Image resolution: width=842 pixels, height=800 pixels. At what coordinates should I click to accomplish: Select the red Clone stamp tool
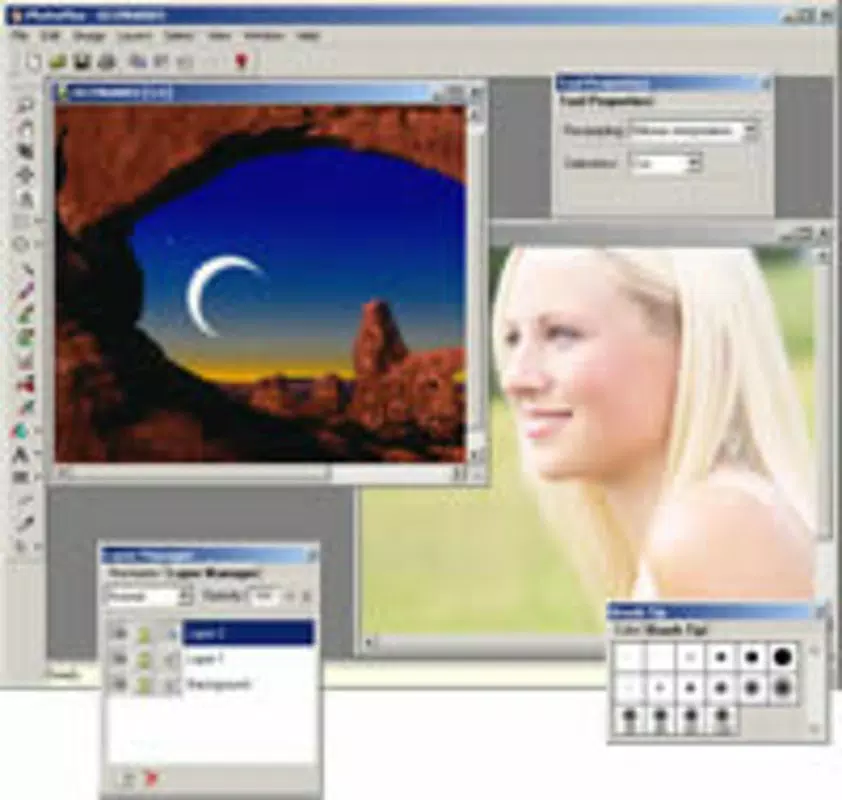[26, 384]
